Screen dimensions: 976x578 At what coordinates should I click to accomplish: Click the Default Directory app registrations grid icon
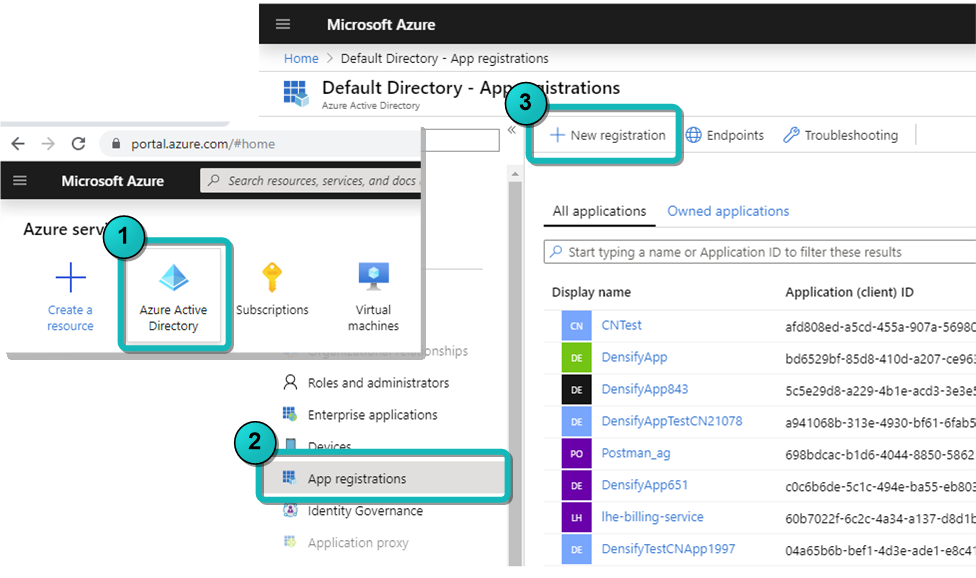tap(296, 93)
